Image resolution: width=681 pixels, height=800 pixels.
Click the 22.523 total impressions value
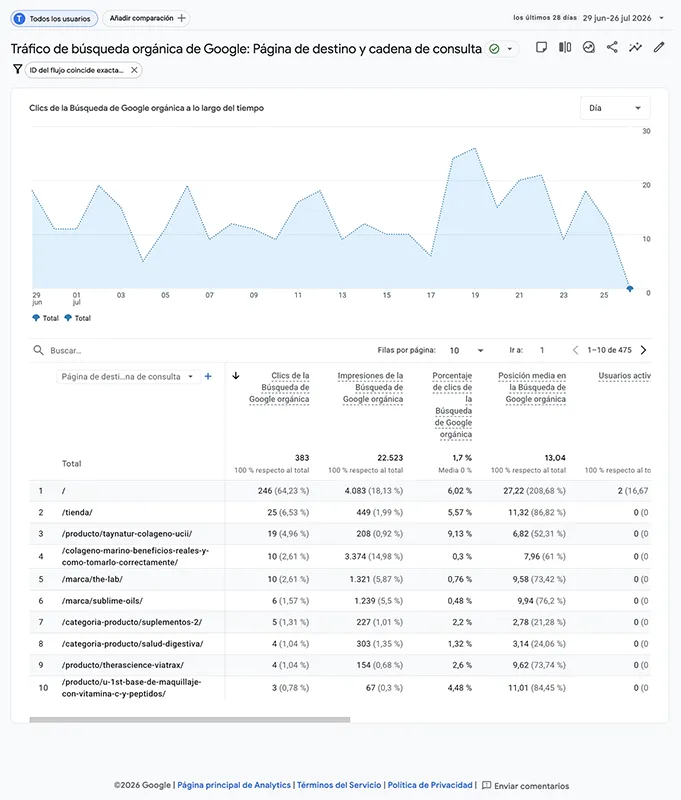pos(390,458)
